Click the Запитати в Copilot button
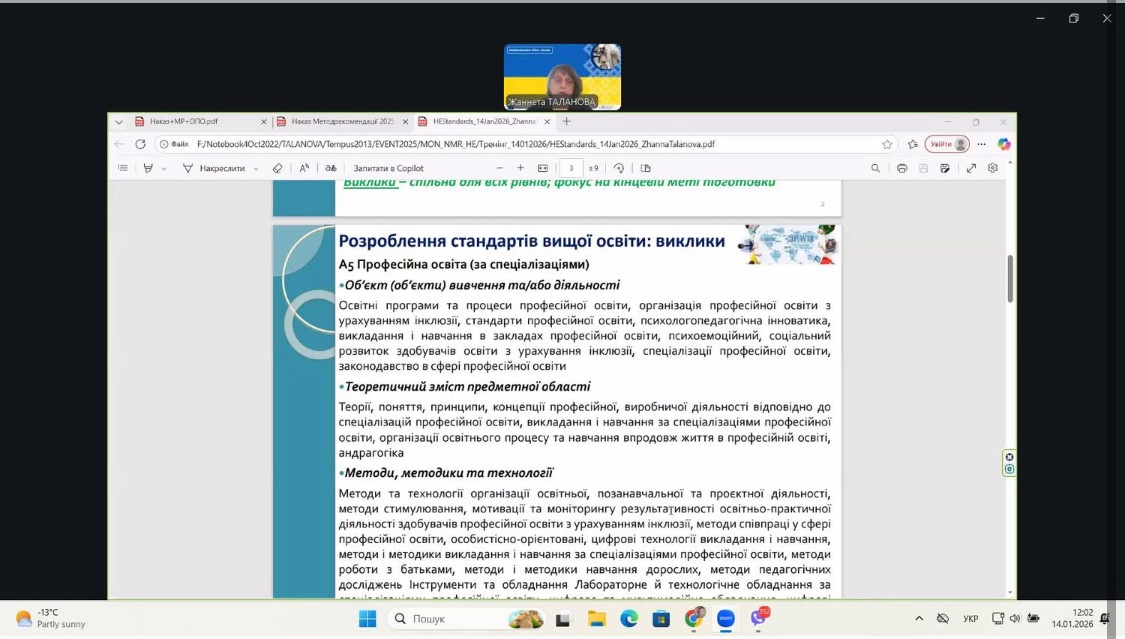1125x639 pixels. tap(388, 168)
